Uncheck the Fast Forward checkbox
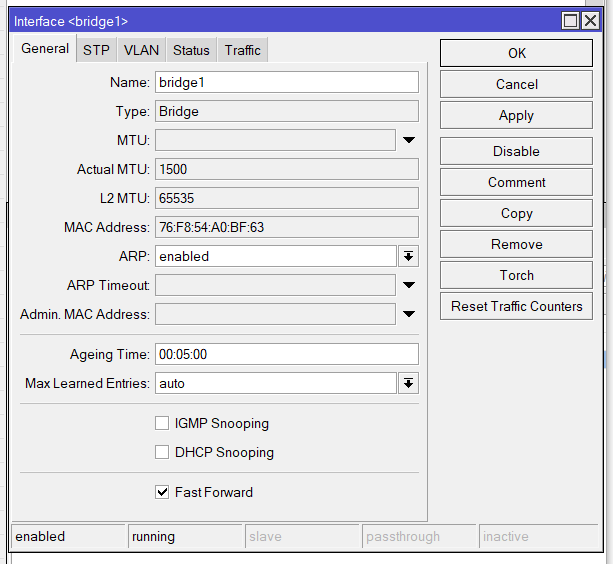Screen dimensions: 613x564 coord(162,492)
